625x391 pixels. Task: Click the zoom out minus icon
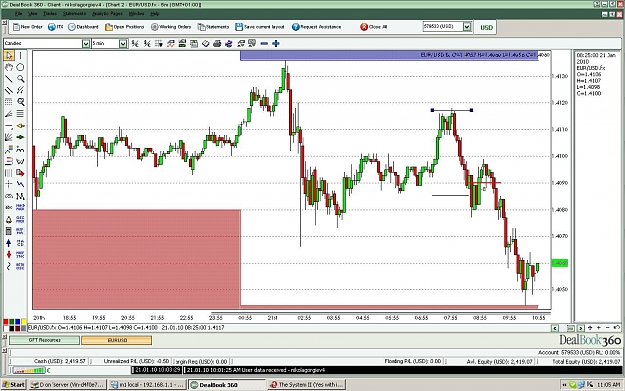264,43
